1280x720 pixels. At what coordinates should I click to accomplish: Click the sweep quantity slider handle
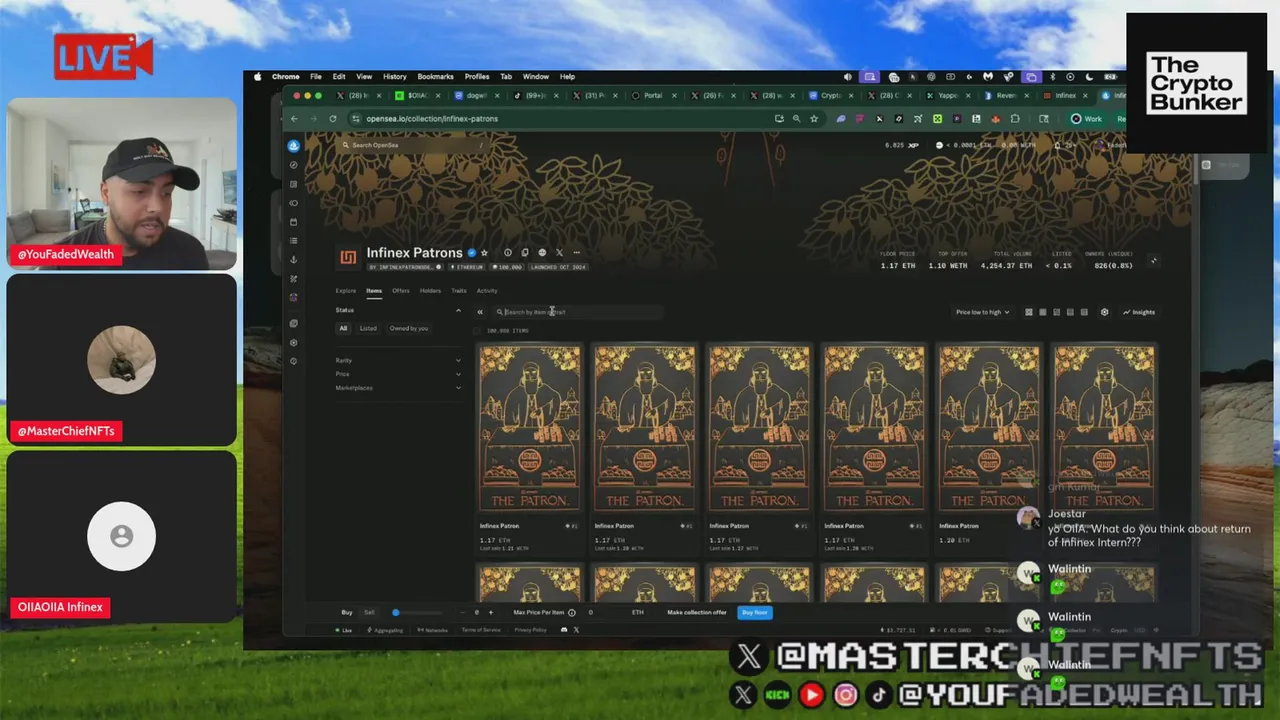[x=396, y=612]
